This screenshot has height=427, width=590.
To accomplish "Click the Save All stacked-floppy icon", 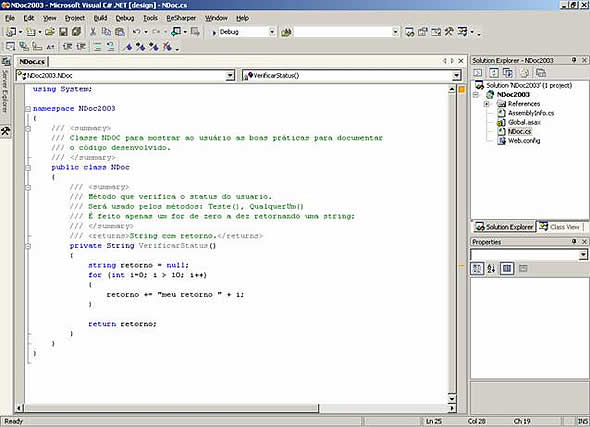I will (76, 32).
